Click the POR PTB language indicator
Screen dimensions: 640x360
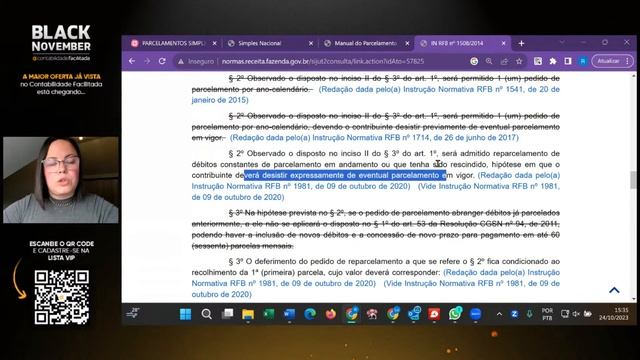[547, 314]
